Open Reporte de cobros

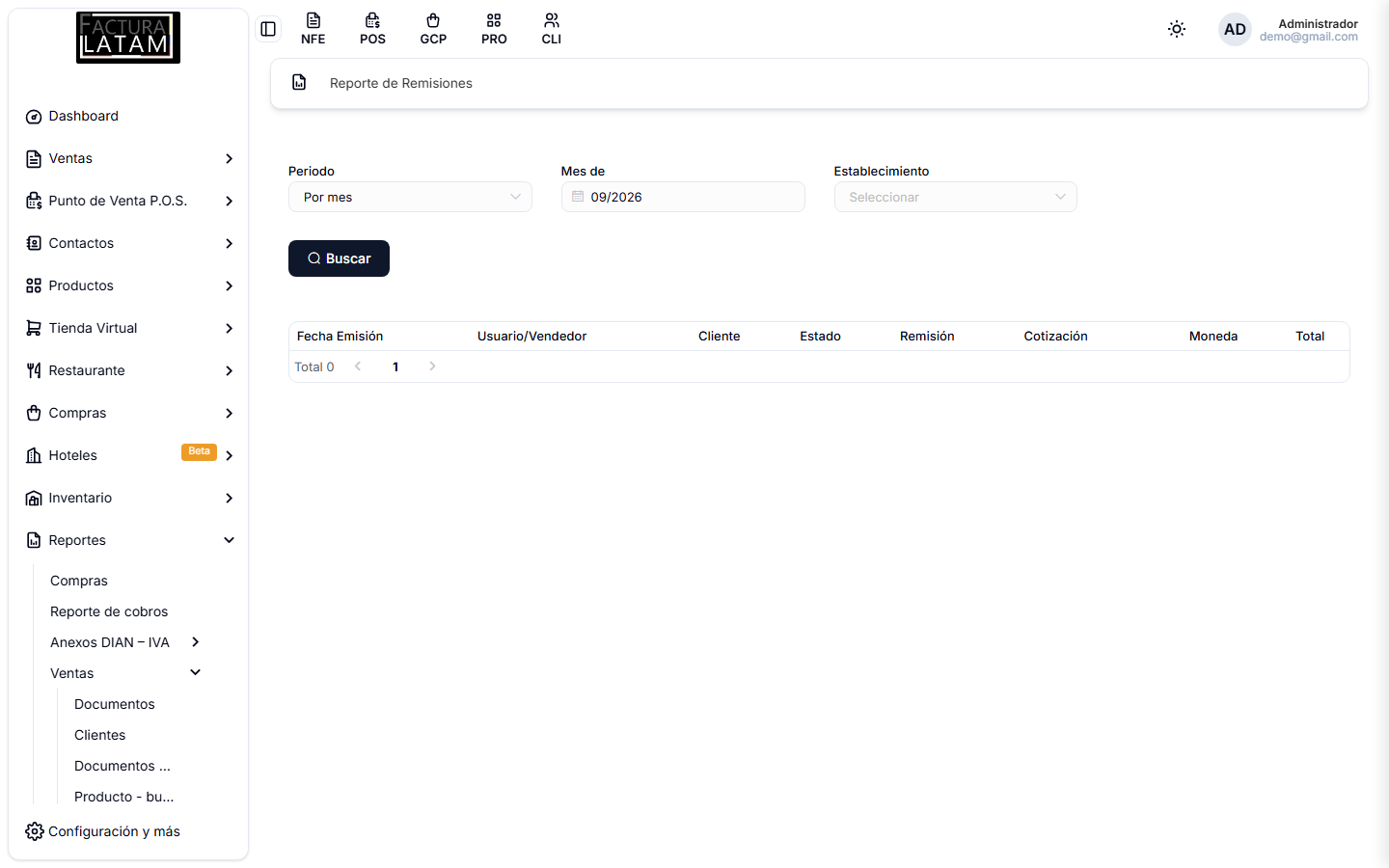pos(109,611)
